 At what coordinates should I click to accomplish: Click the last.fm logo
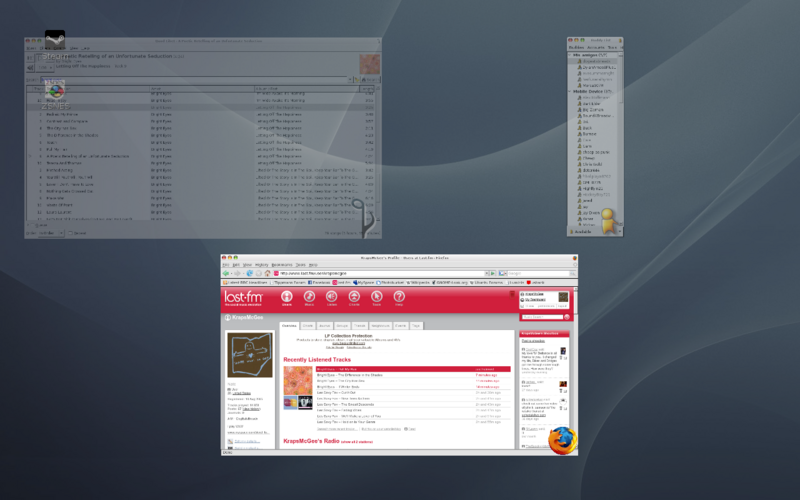pyautogui.click(x=244, y=298)
